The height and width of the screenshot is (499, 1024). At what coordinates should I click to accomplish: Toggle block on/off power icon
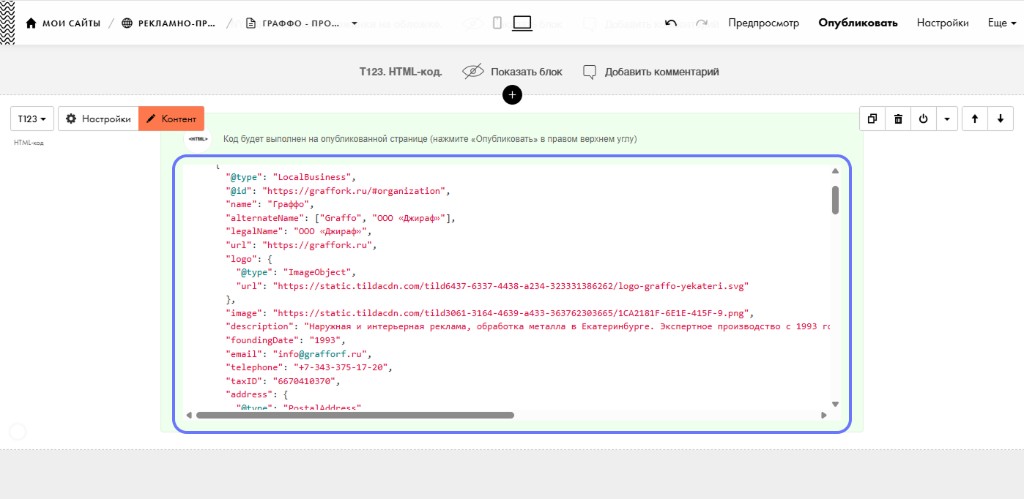click(x=923, y=119)
